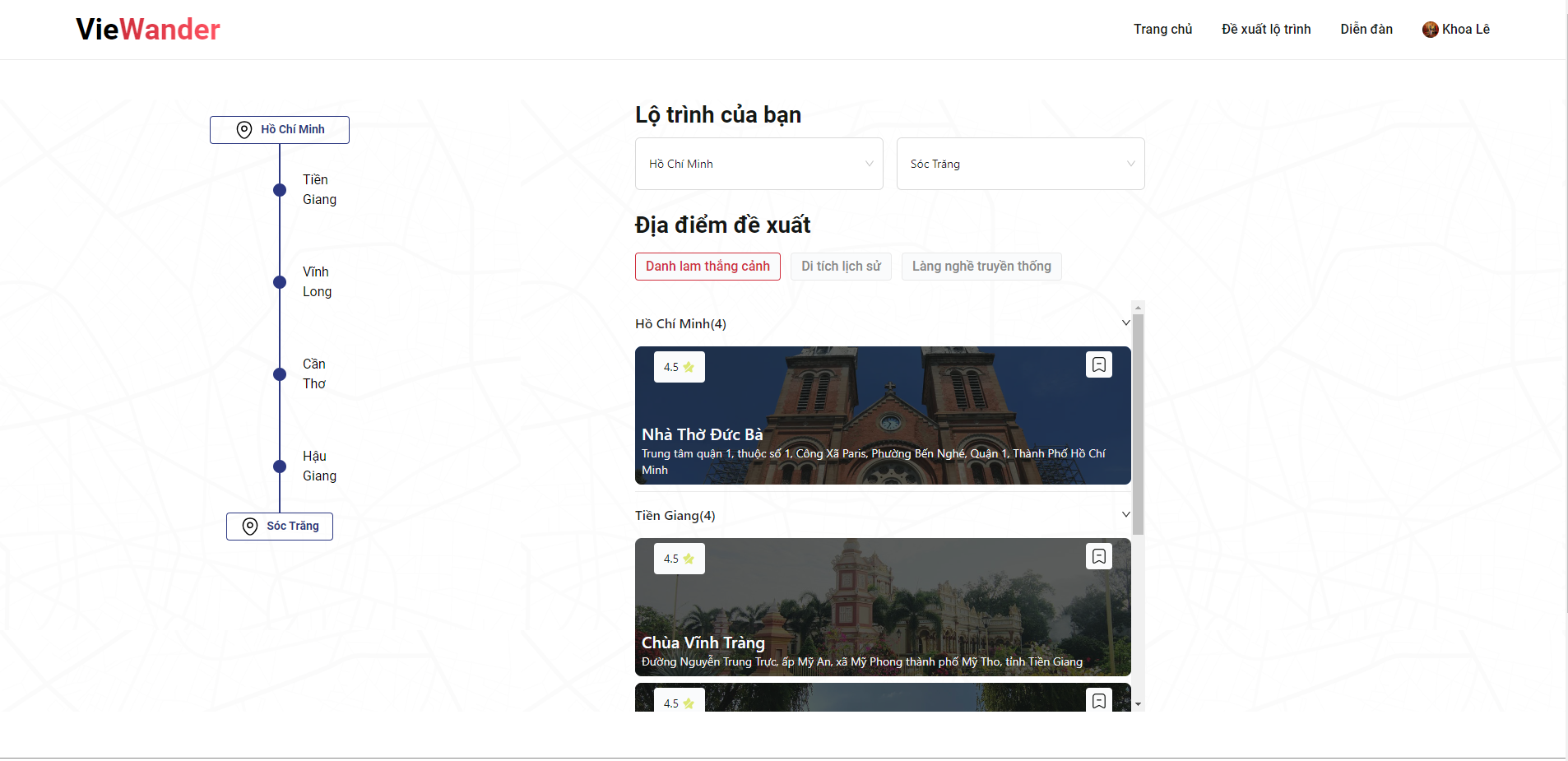Go to Diễn đàn in the navigation bar
The height and width of the screenshot is (761, 1568).
(x=1365, y=29)
